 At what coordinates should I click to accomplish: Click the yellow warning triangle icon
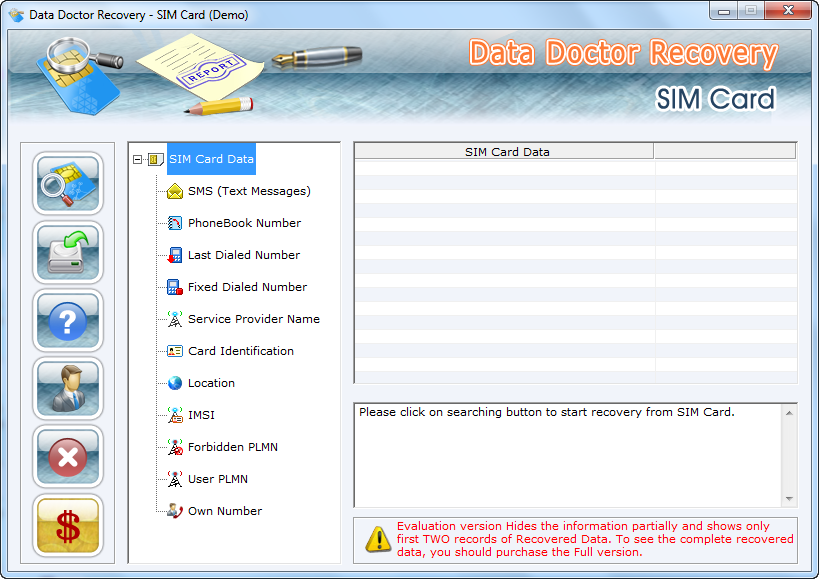(378, 539)
